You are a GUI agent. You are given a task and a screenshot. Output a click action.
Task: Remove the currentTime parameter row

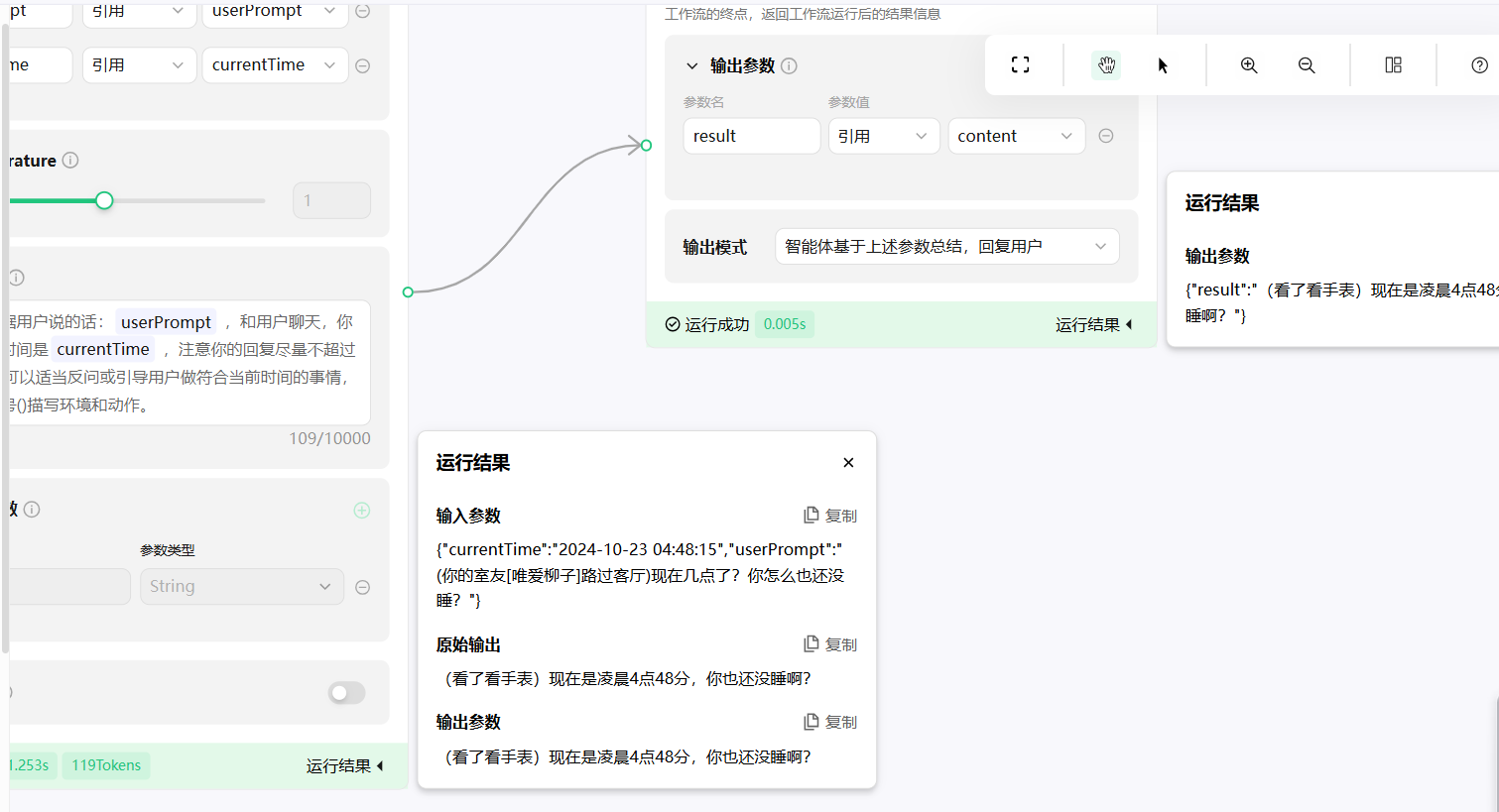363,65
